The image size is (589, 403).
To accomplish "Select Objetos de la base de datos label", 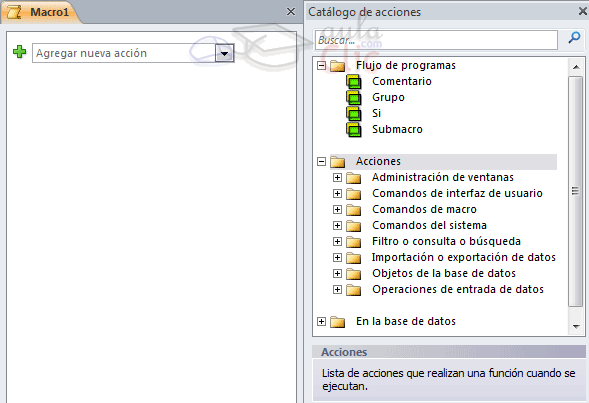I will [444, 273].
